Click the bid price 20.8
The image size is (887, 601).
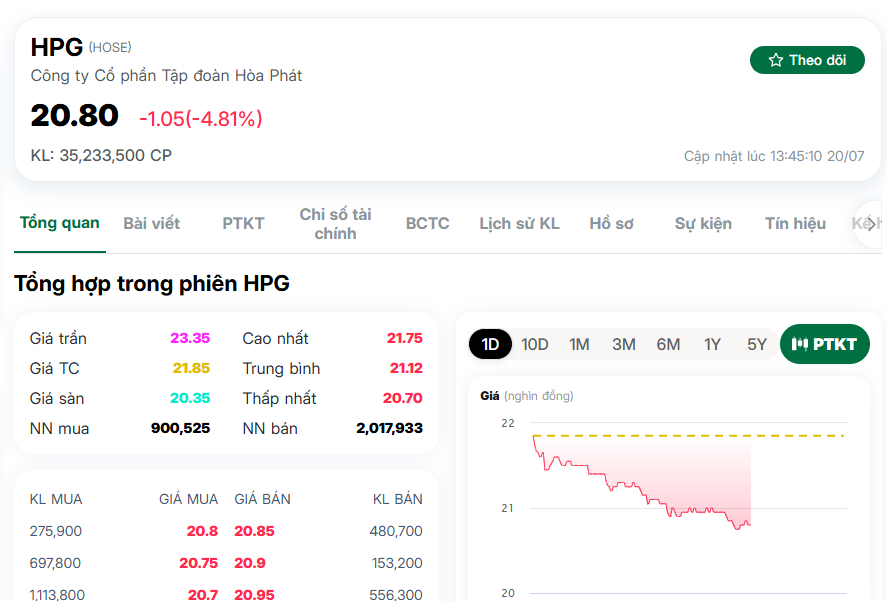203,531
